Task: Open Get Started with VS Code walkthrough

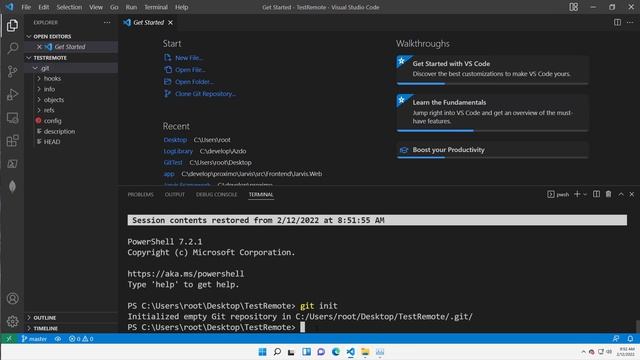Action: point(492,70)
